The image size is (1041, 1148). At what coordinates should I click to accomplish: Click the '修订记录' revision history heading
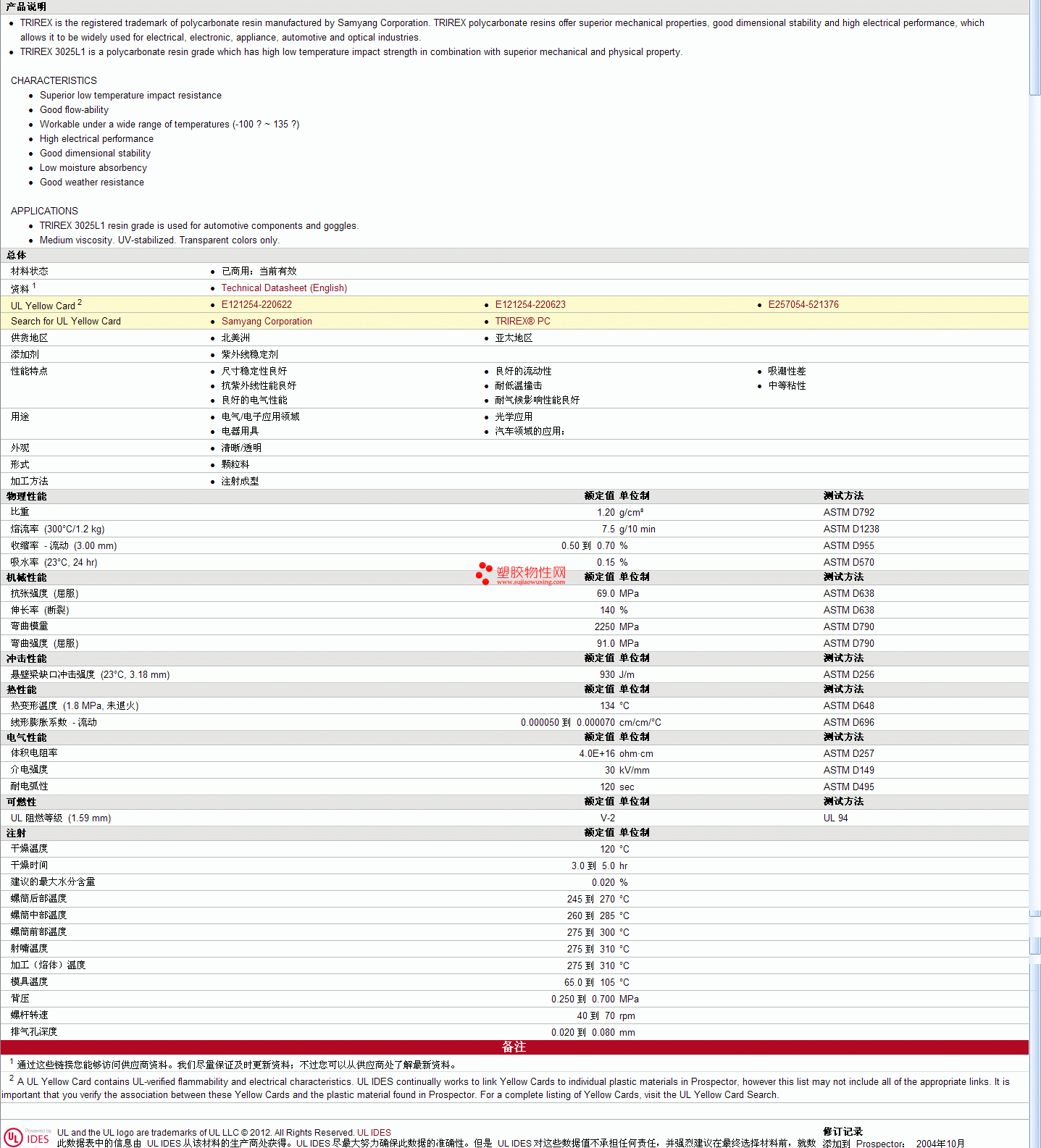[843, 1132]
